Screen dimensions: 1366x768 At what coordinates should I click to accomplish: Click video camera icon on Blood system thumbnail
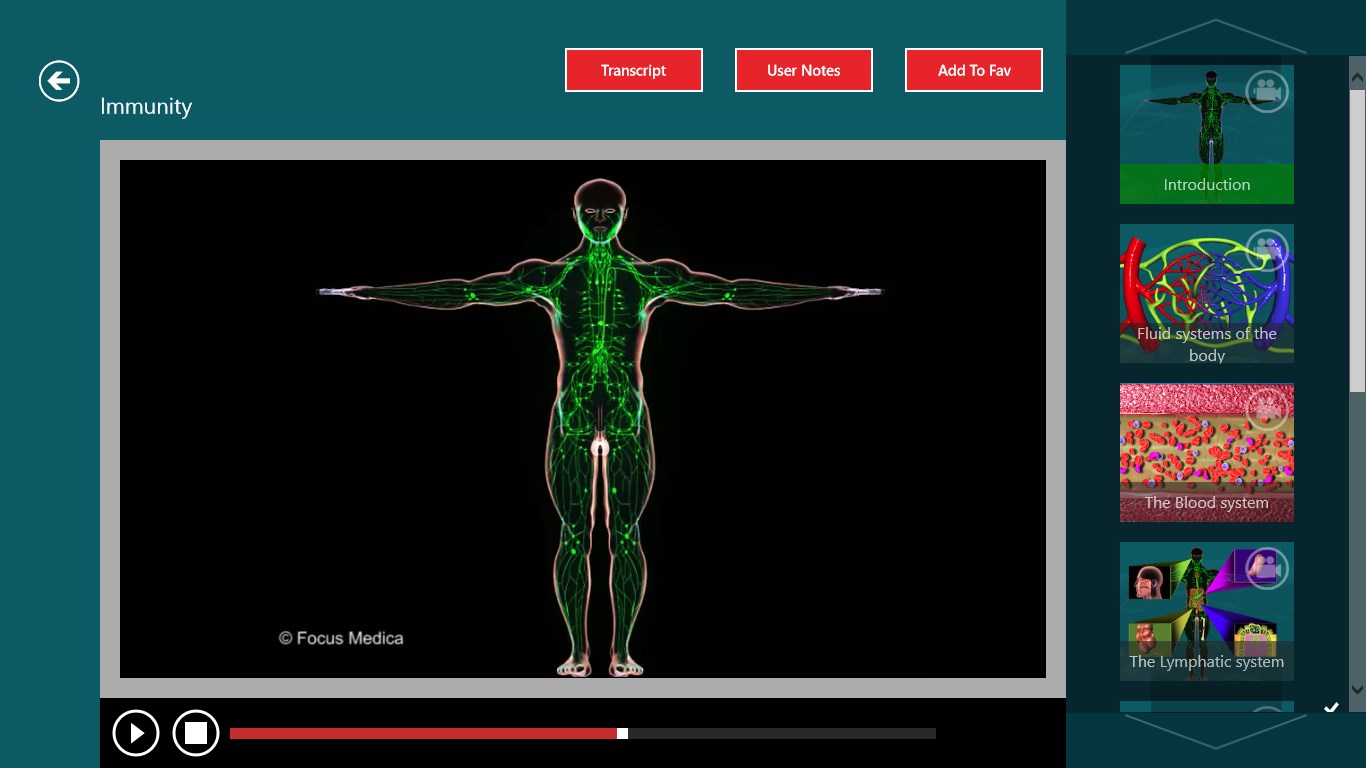point(1267,409)
